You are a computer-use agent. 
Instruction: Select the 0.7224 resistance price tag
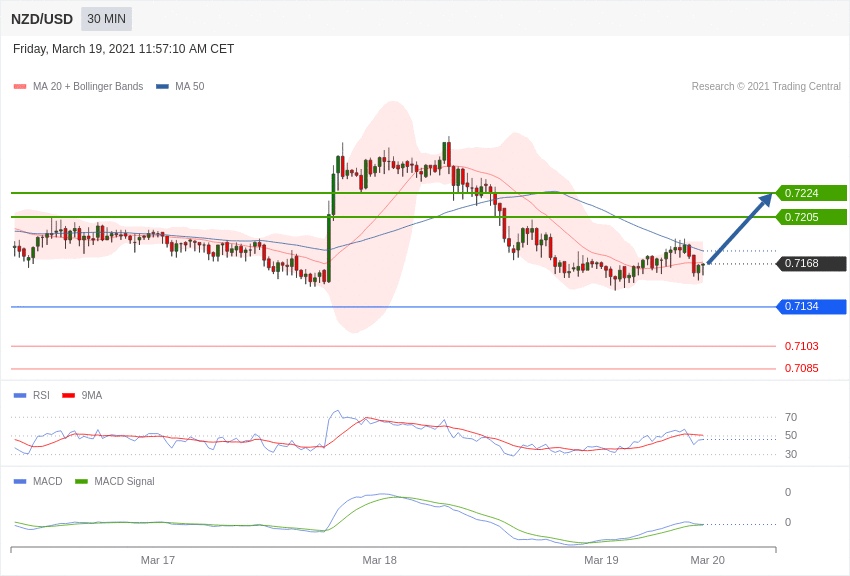(x=812, y=193)
